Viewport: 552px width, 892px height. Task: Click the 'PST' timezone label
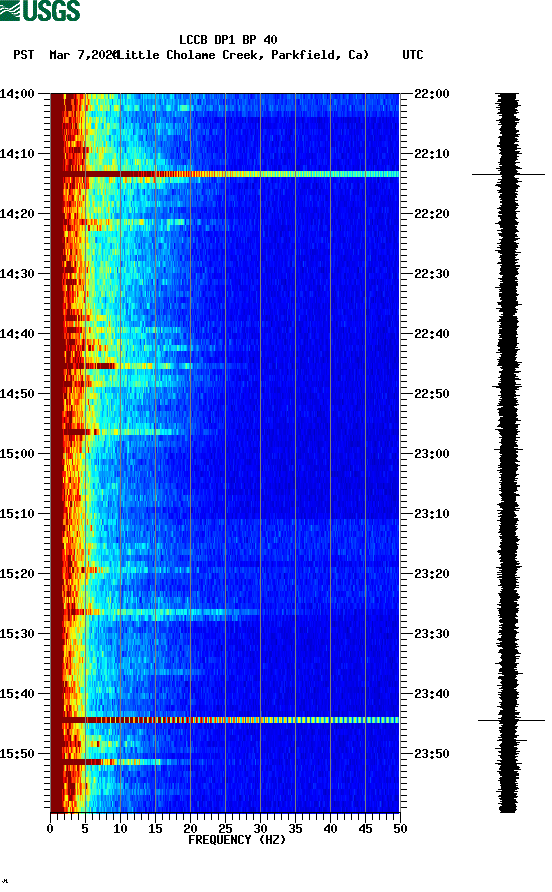24,55
